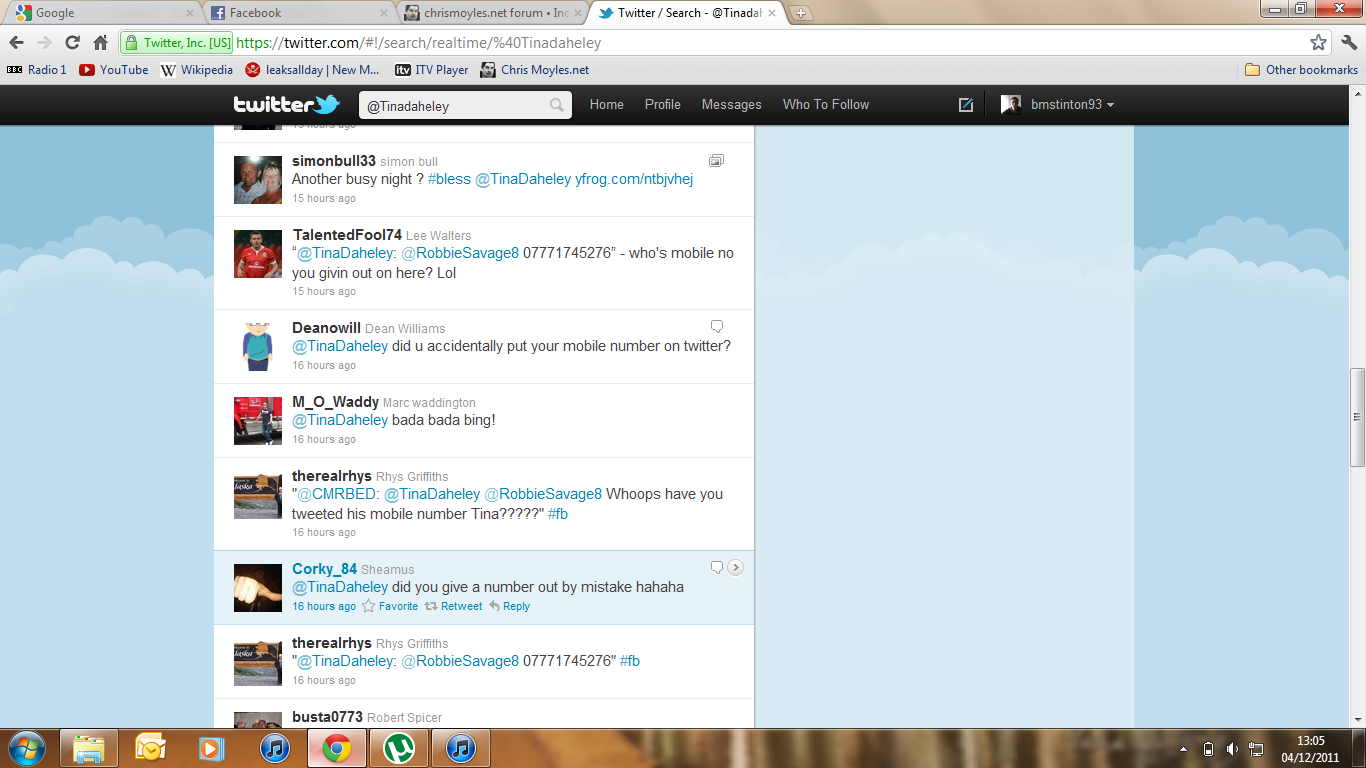Retweet the Corky_84 tweet
This screenshot has height=768, width=1366.
[x=453, y=606]
